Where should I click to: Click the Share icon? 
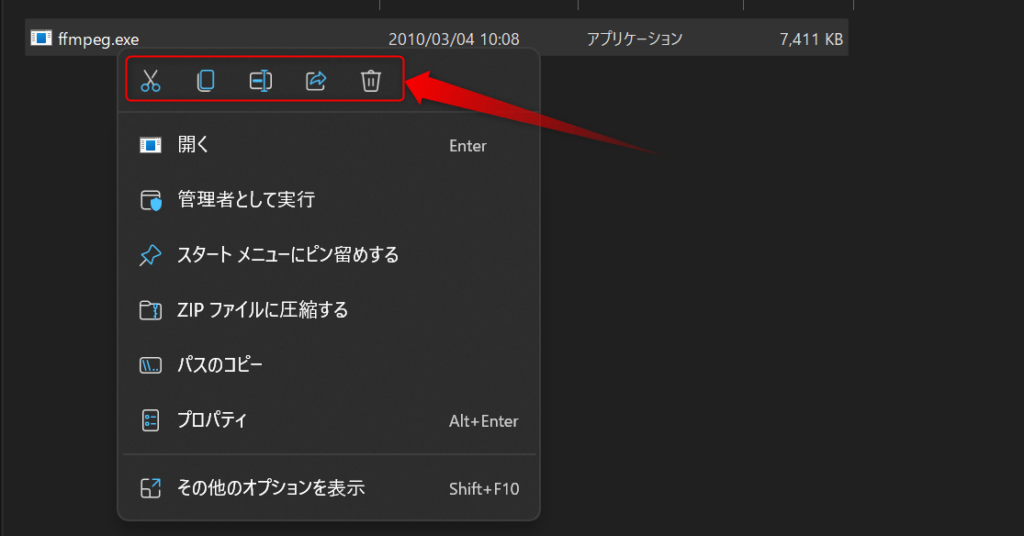(316, 81)
